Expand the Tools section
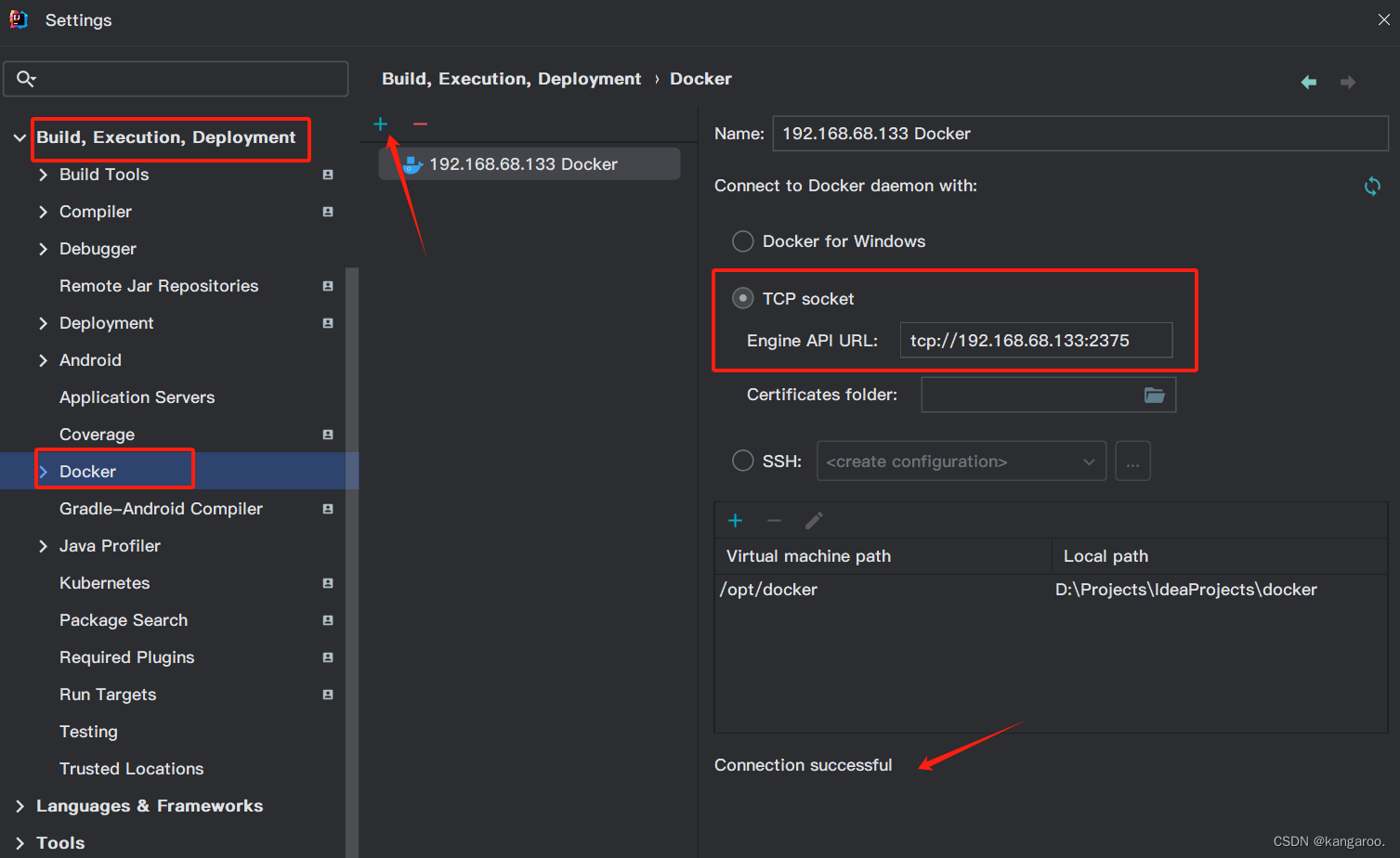 click(20, 843)
